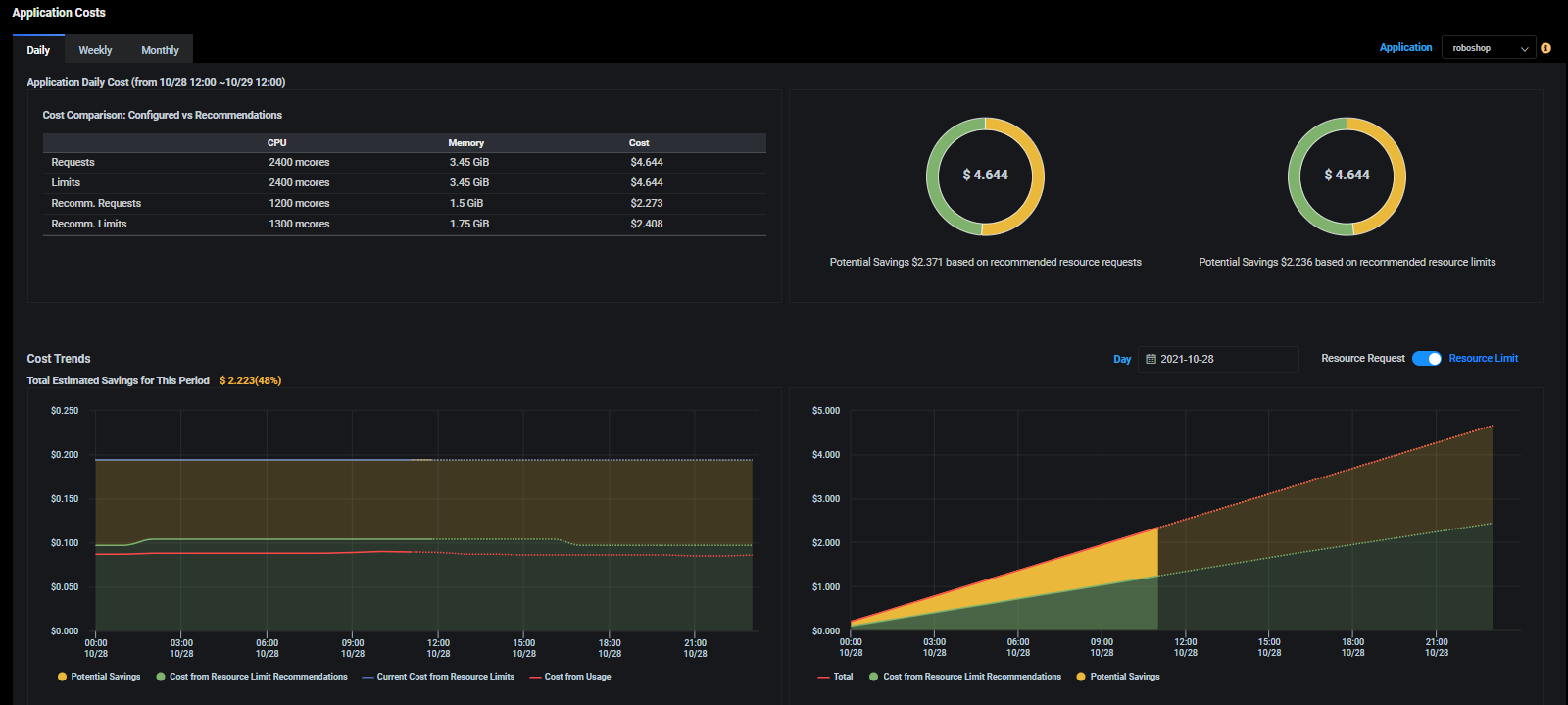Click the Resource Request label

coord(1362,359)
